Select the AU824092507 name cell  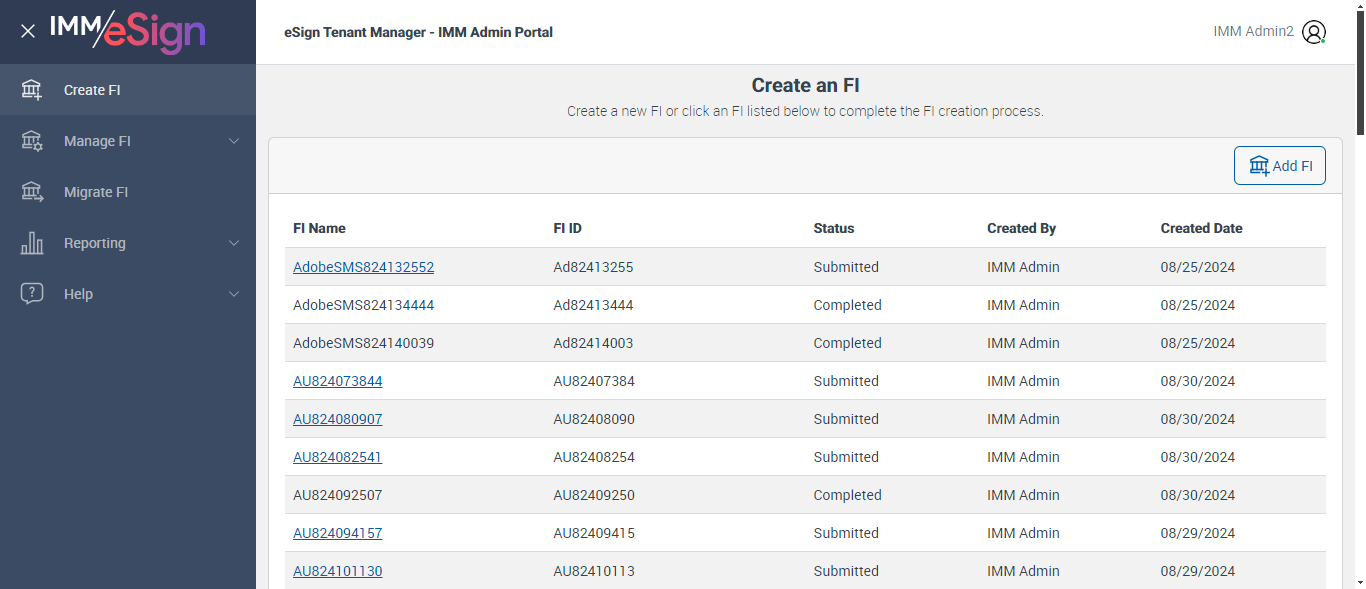[x=337, y=495]
